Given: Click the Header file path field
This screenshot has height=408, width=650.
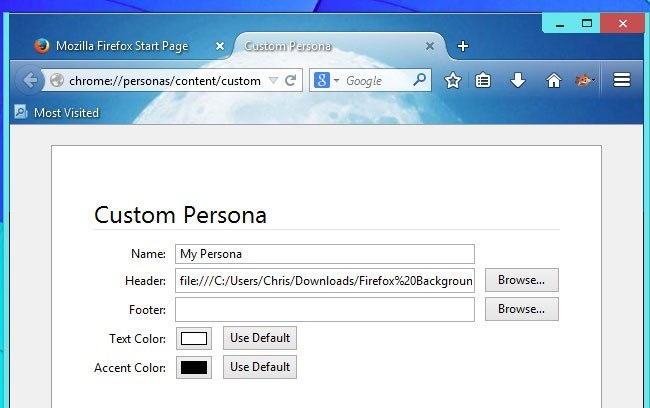Looking at the screenshot, I should 325,281.
